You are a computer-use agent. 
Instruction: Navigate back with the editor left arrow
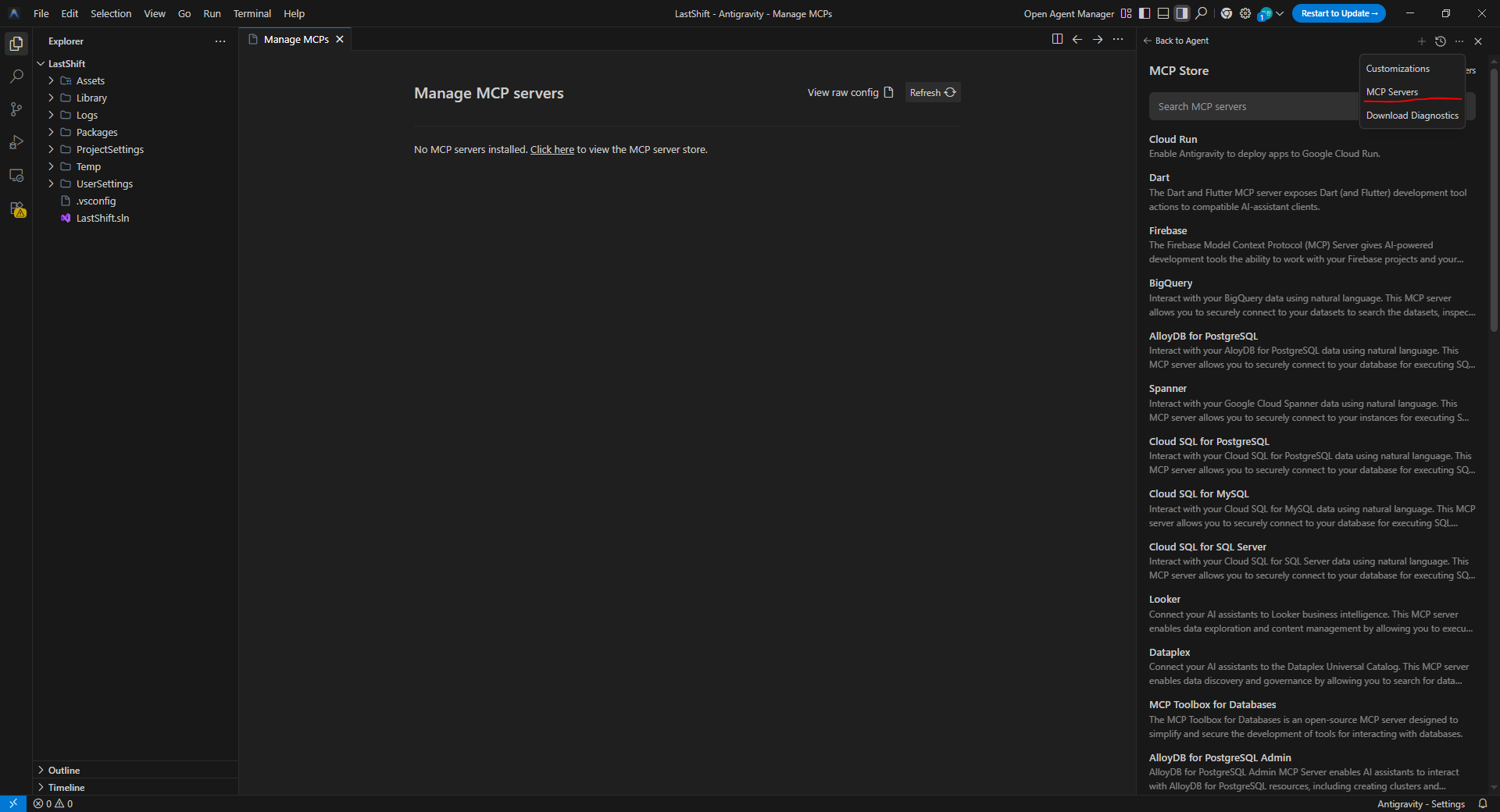tap(1077, 39)
